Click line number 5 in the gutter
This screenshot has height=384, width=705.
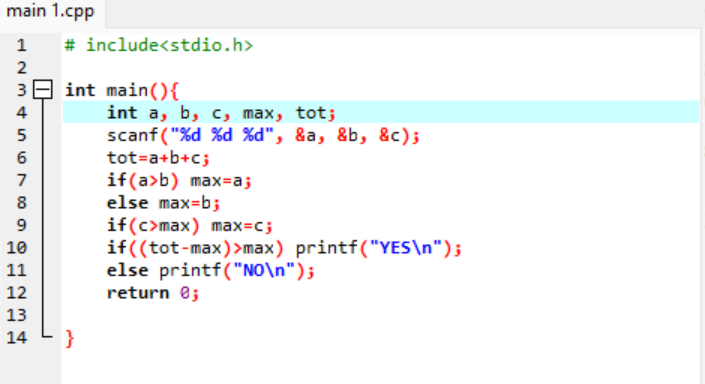[x=22, y=135]
